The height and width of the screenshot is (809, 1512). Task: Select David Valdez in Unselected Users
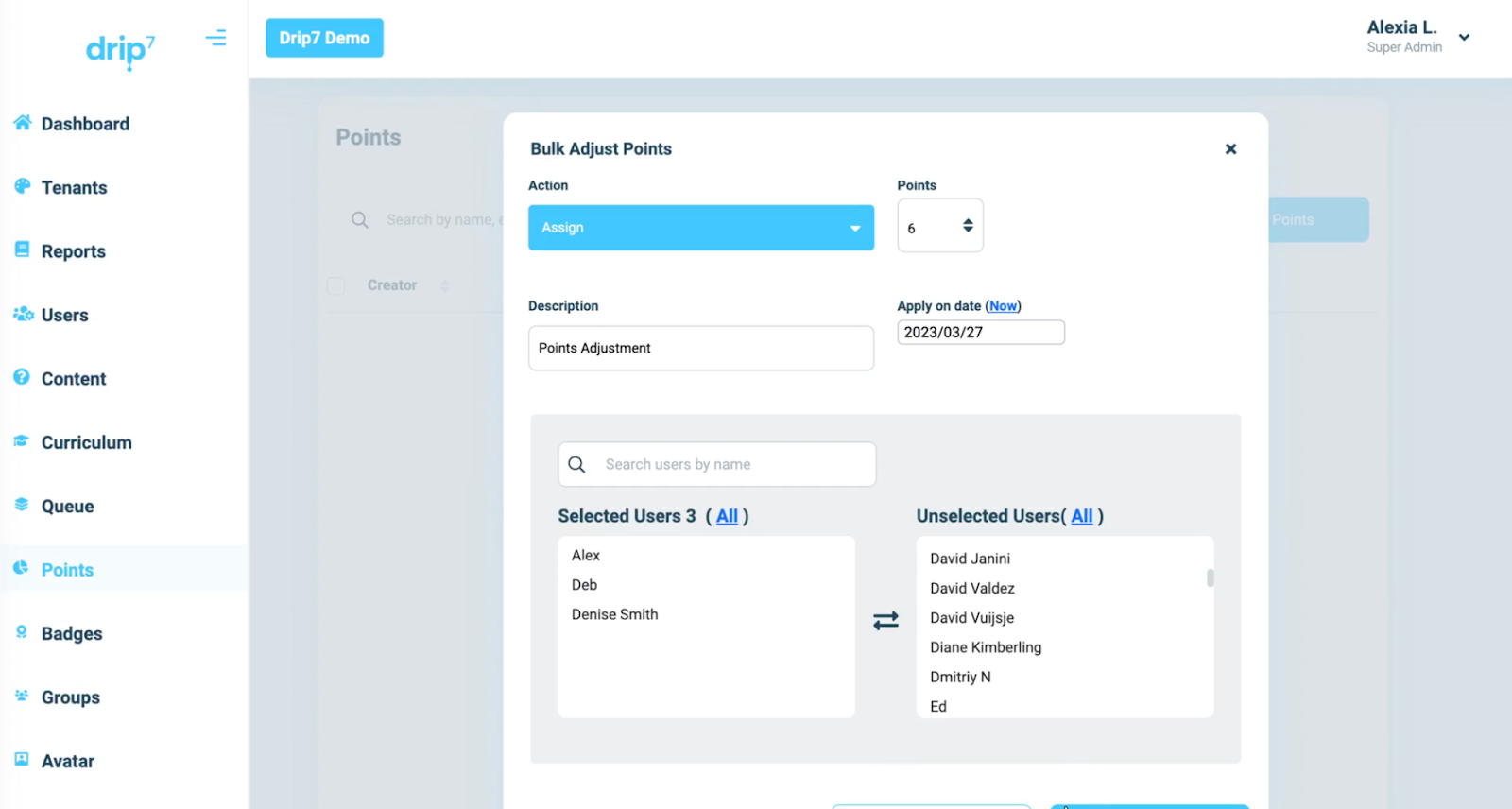[972, 588]
